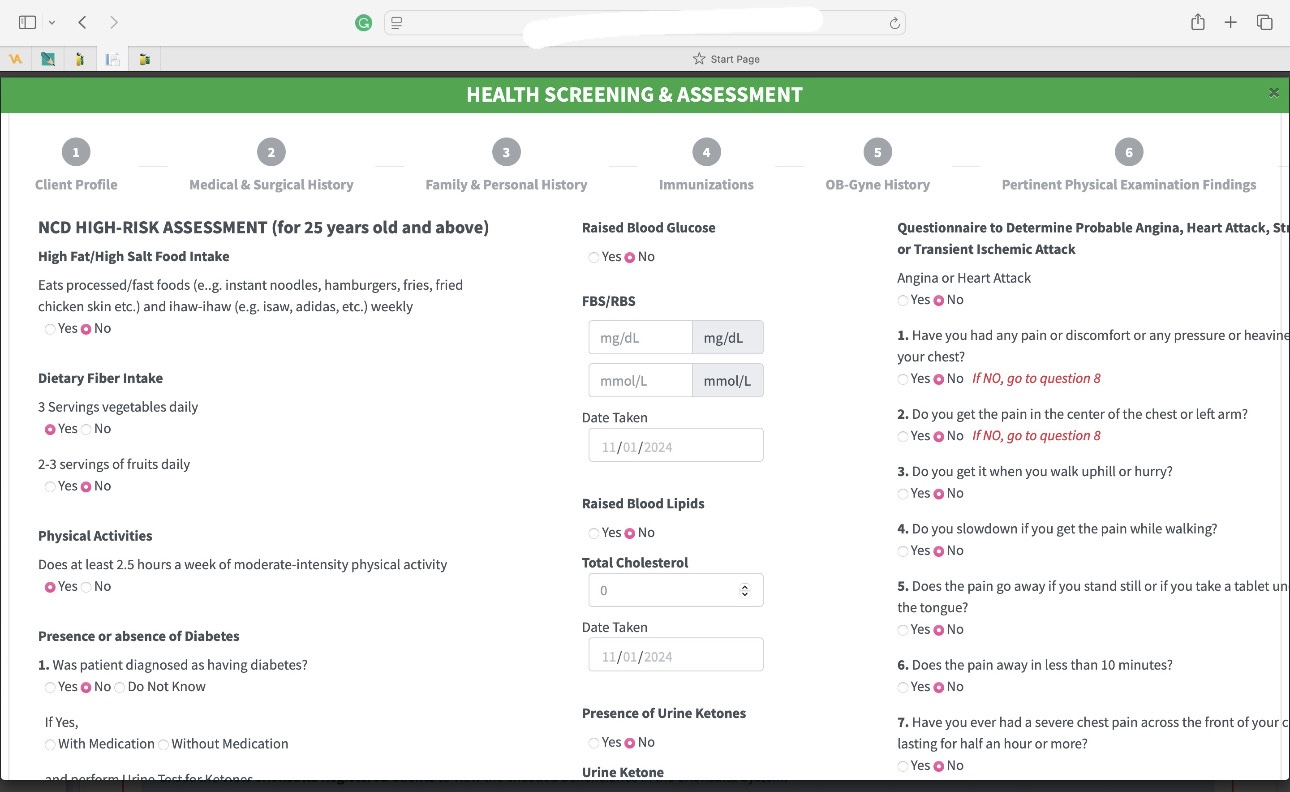Set Raised Blood Glucose to Yes

click(x=594, y=257)
